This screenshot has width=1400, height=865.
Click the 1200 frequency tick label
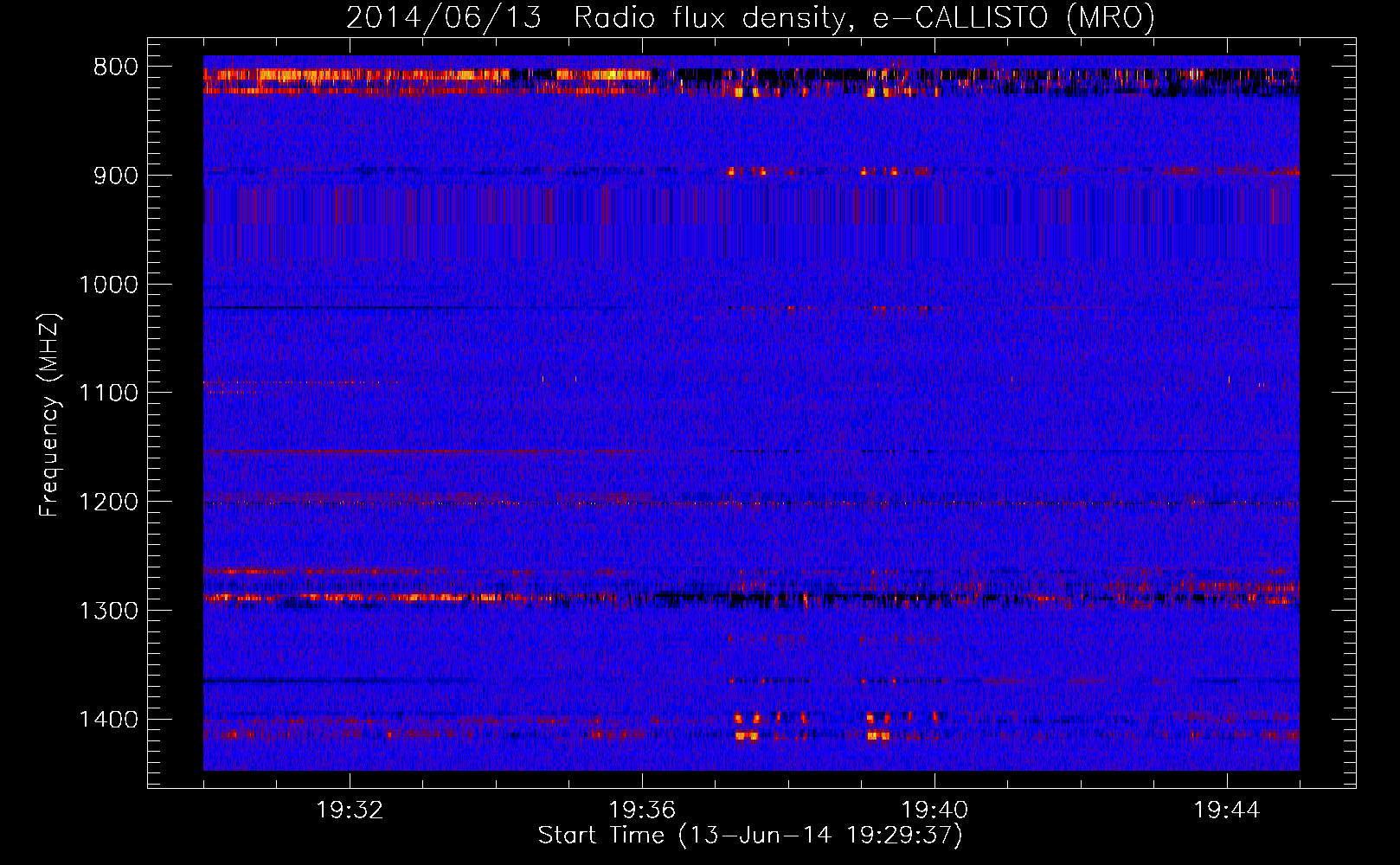click(x=108, y=502)
